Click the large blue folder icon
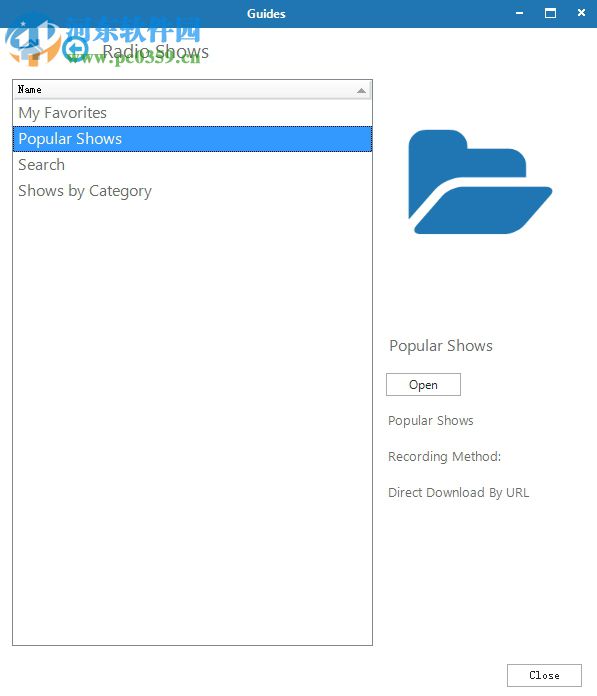The width and height of the screenshot is (597, 696). point(480,182)
